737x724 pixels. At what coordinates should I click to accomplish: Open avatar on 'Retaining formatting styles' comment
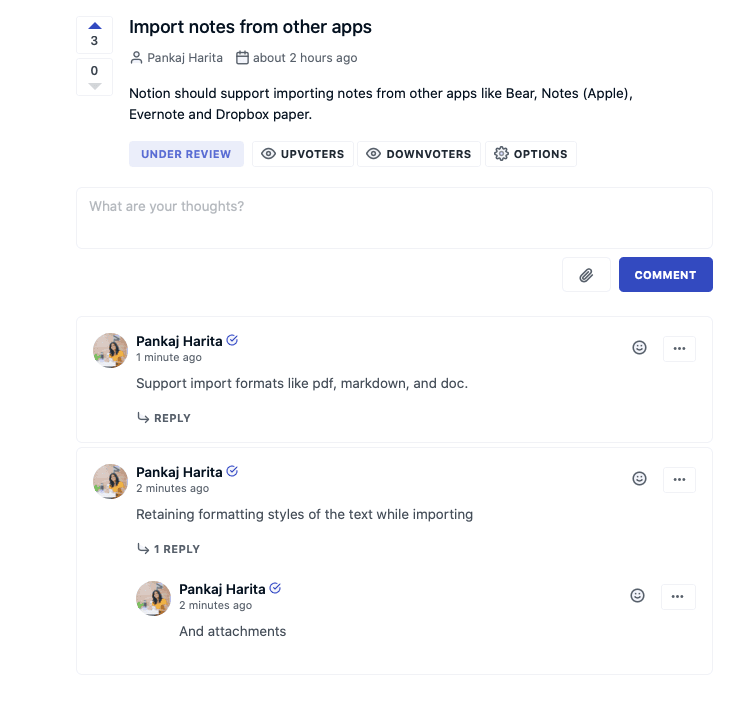click(x=110, y=481)
